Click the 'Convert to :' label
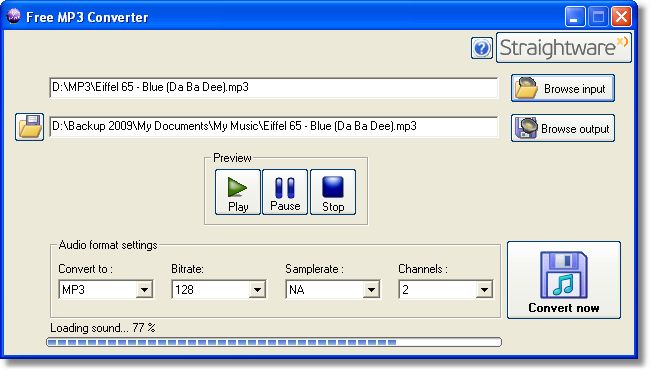The width and height of the screenshot is (650, 371). click(x=85, y=269)
